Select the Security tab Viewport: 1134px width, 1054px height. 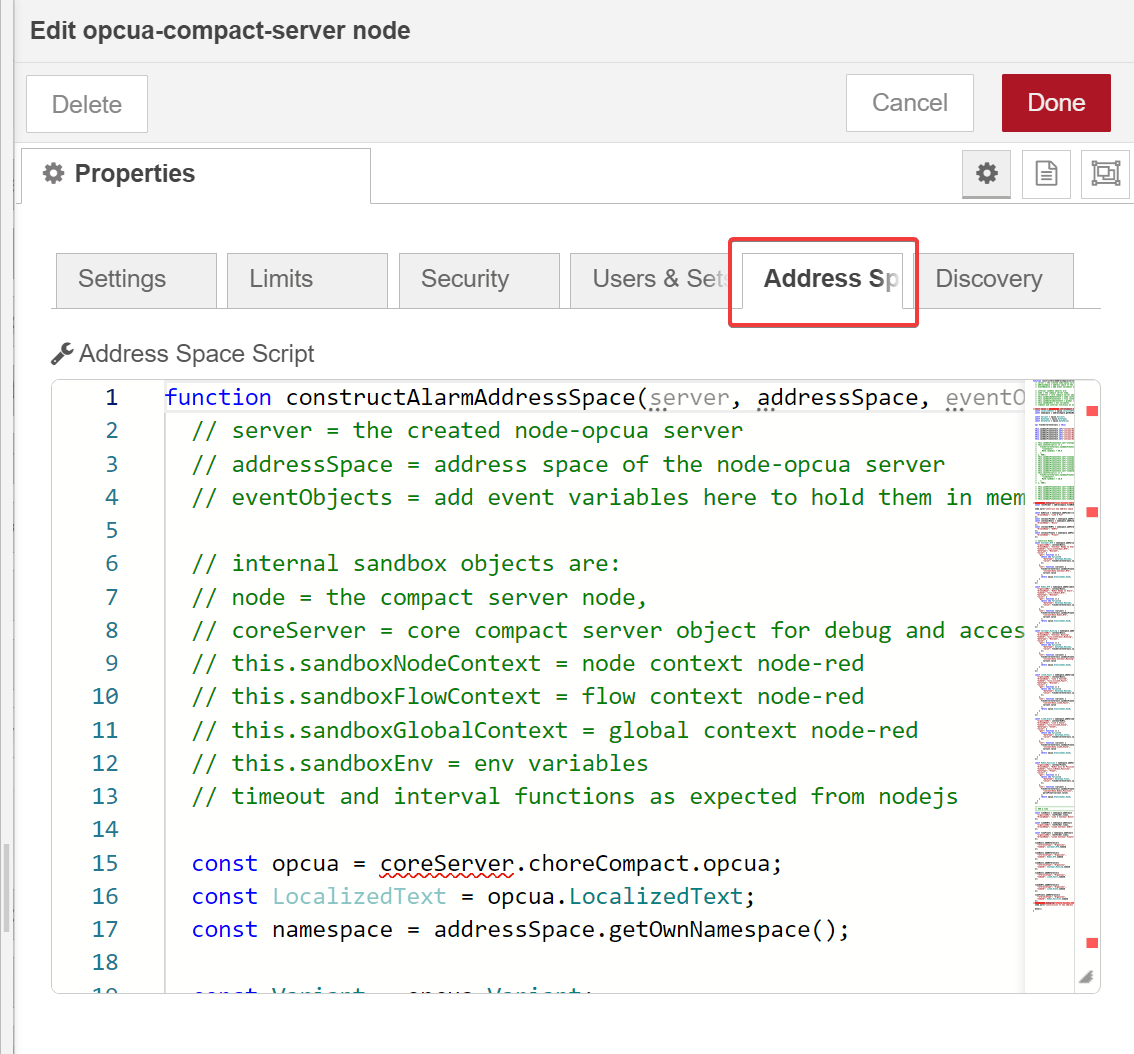point(478,280)
